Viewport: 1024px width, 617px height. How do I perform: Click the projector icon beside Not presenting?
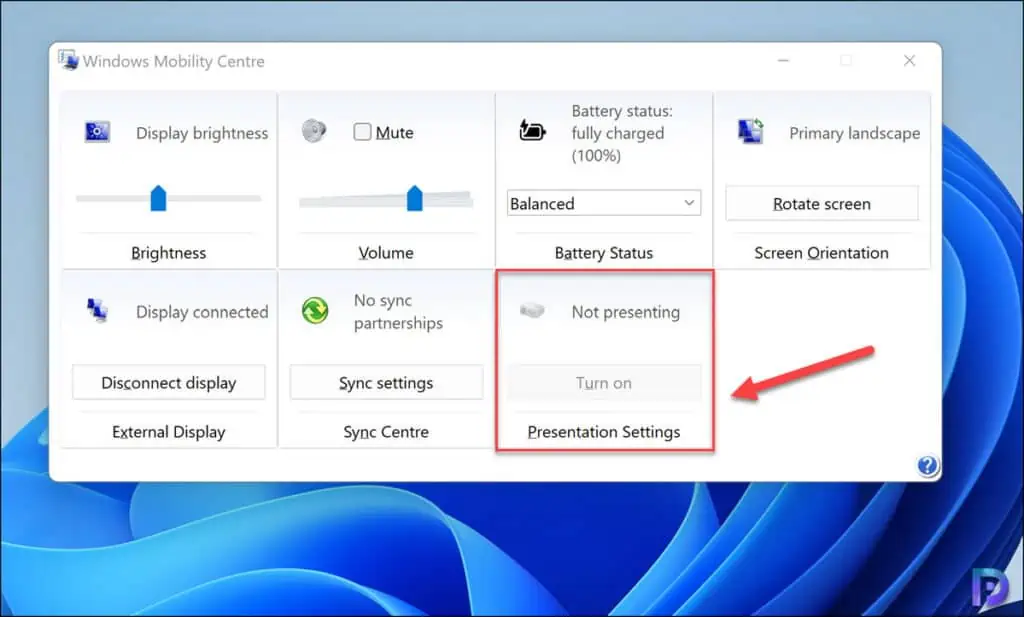[532, 309]
